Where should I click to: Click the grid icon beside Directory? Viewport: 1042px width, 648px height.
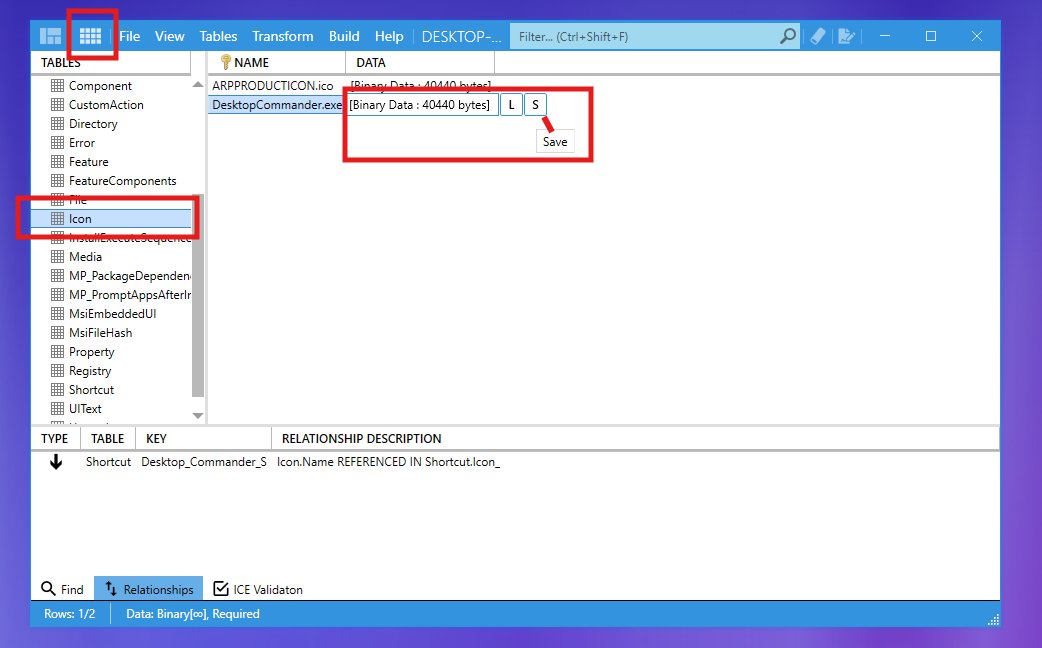click(x=58, y=124)
